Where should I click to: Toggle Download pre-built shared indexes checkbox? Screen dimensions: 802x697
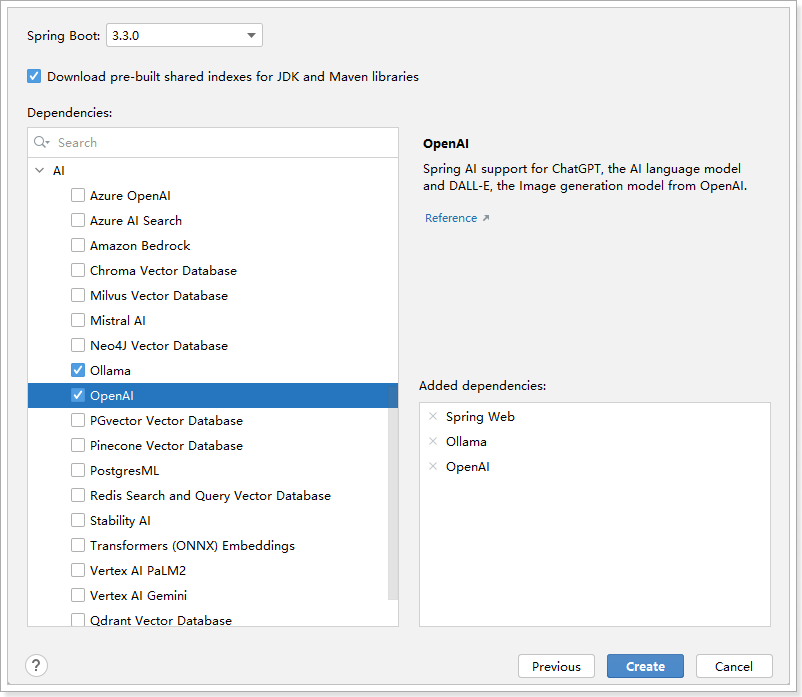pos(34,77)
